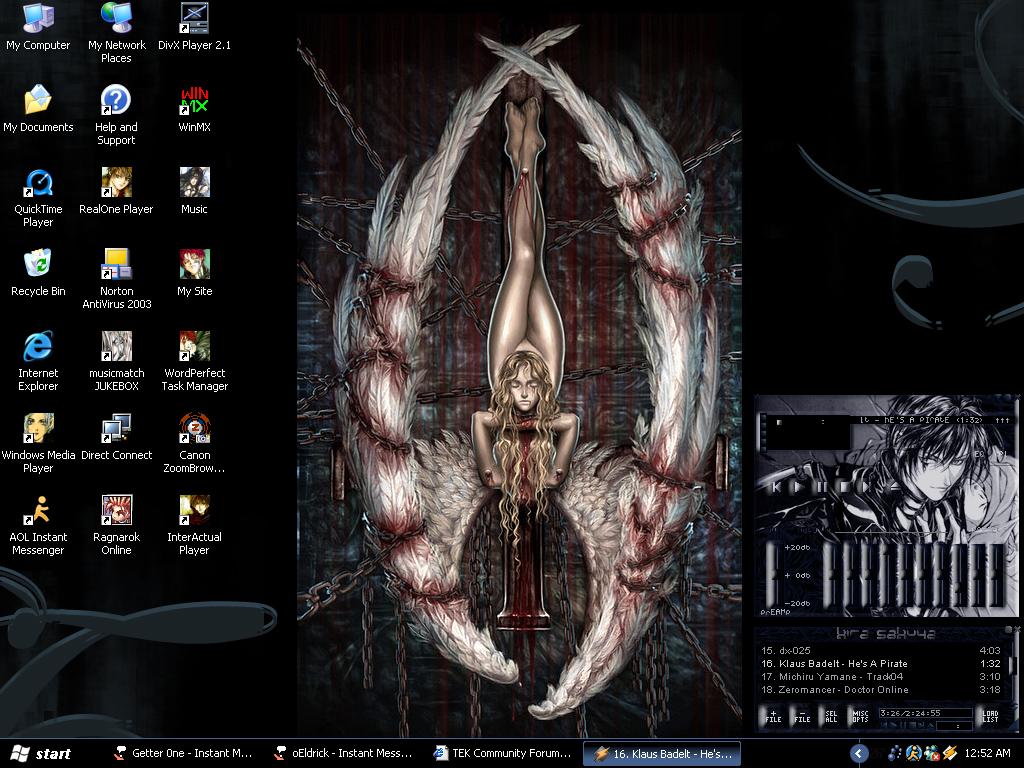
Task: Select the InterActual Player shortcut
Action: [194, 525]
